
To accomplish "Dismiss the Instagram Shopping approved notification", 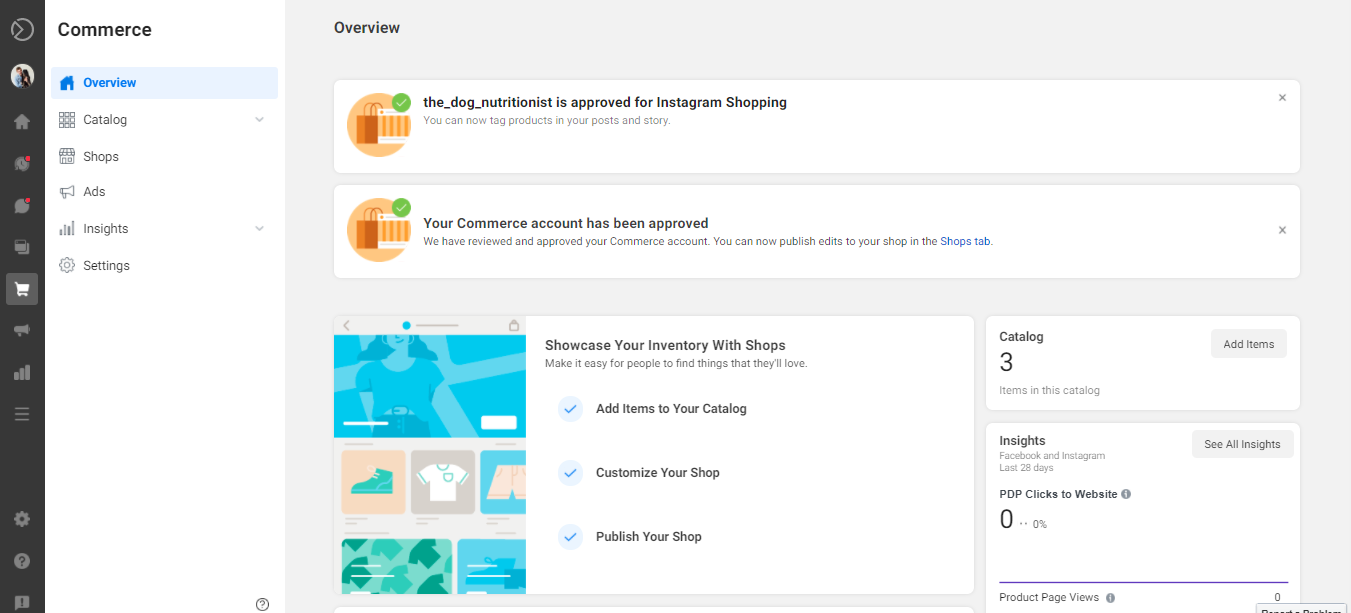I will point(1282,98).
